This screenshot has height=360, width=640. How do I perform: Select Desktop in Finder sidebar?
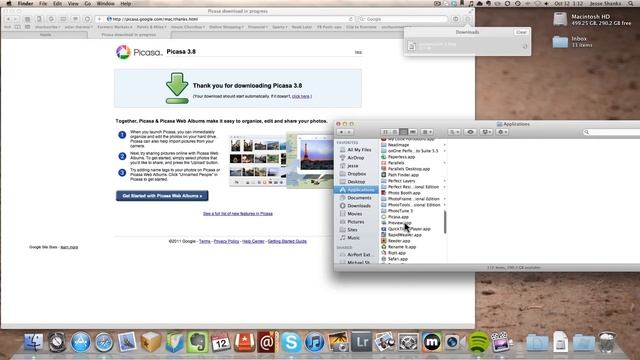355,182
